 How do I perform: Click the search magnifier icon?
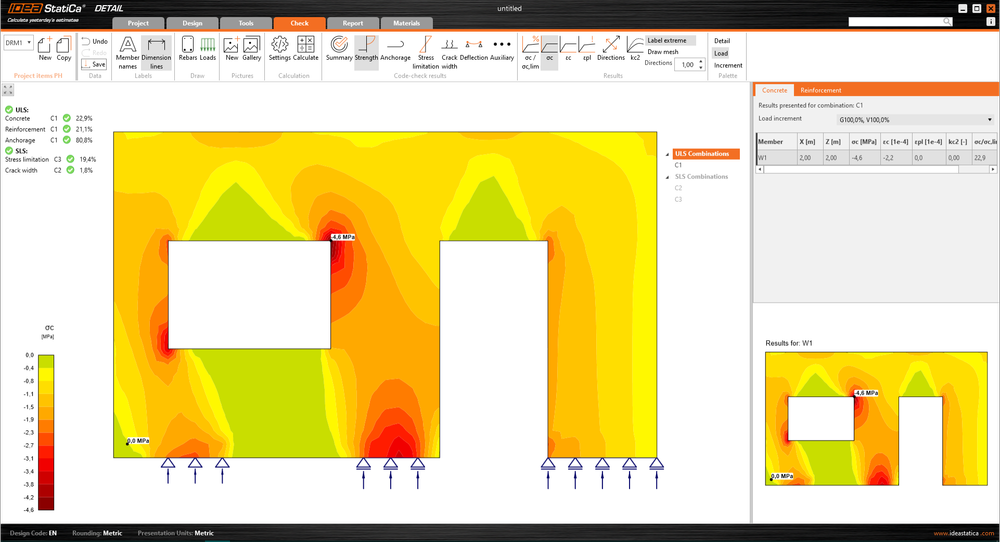947,22
